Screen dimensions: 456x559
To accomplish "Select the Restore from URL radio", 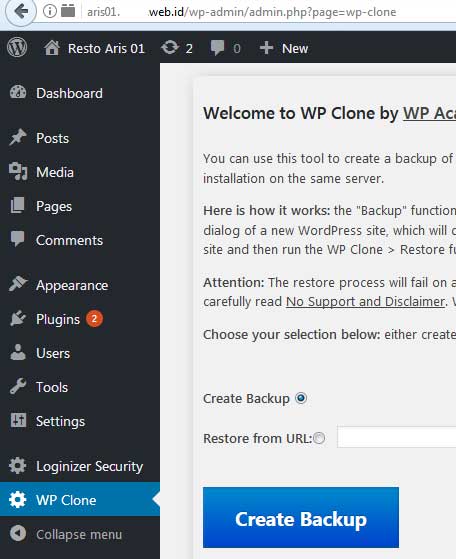I will click(x=319, y=438).
